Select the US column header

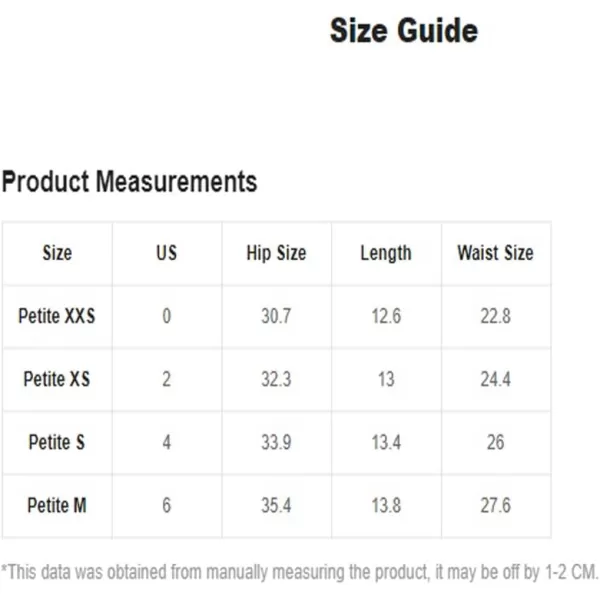tap(166, 253)
